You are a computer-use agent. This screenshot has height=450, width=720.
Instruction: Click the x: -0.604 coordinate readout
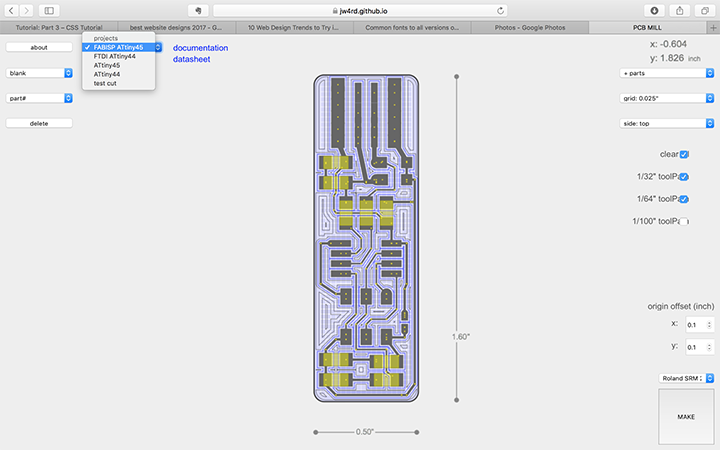tap(668, 44)
